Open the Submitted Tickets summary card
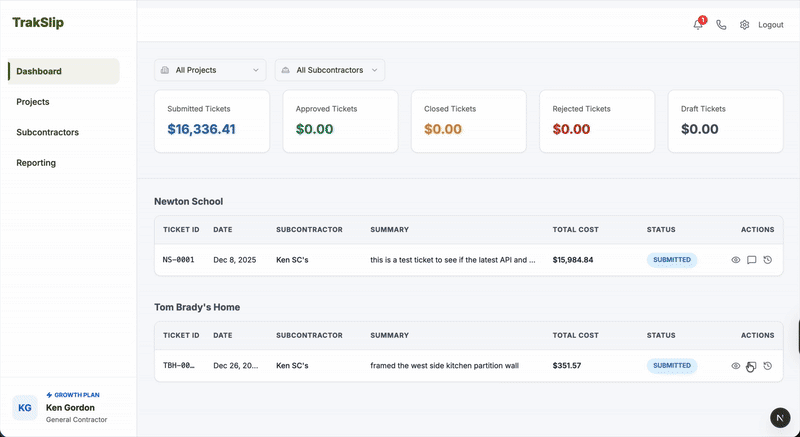 coord(211,121)
